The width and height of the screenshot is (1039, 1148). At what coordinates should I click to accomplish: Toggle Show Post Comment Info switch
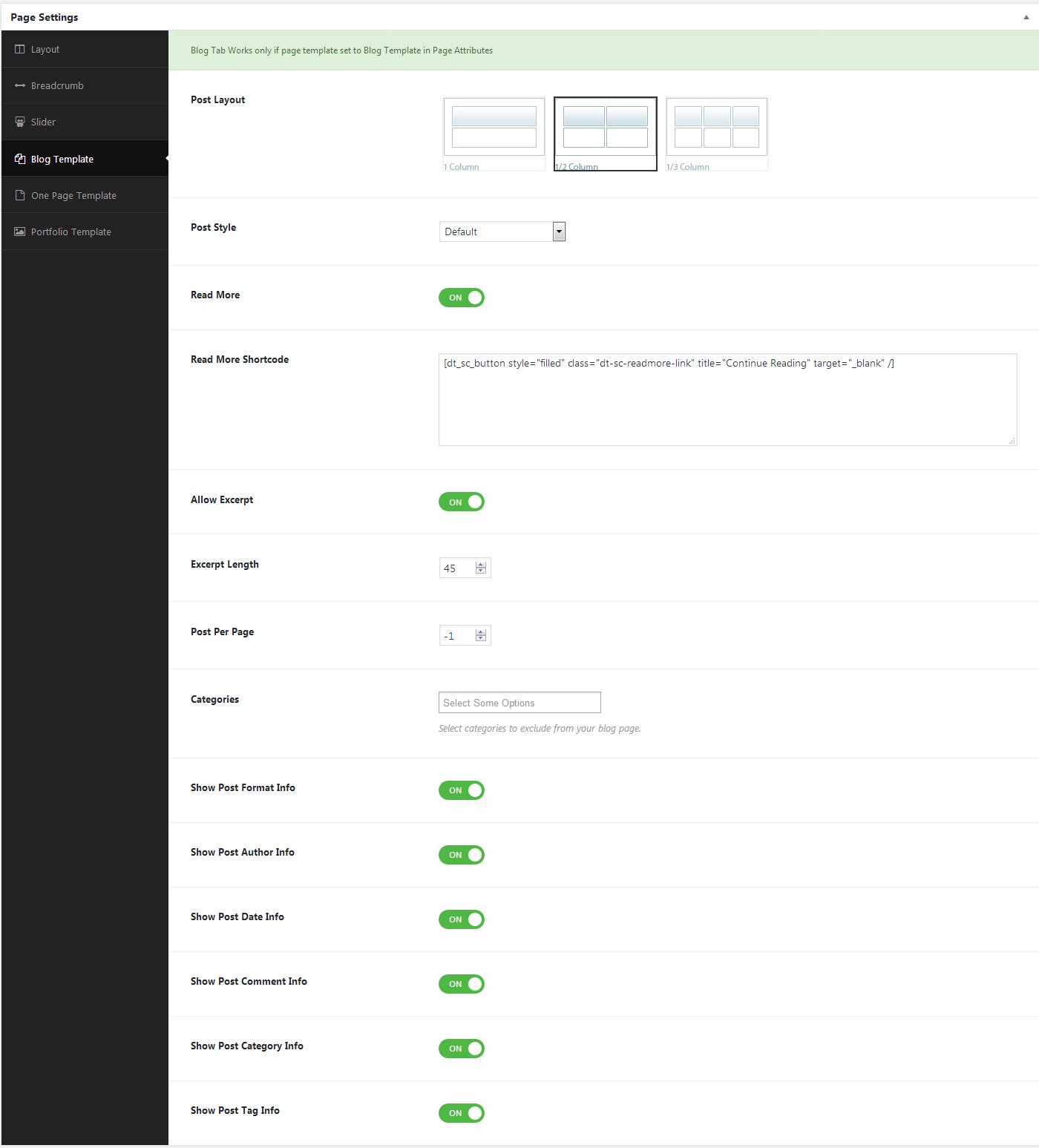coord(462,984)
